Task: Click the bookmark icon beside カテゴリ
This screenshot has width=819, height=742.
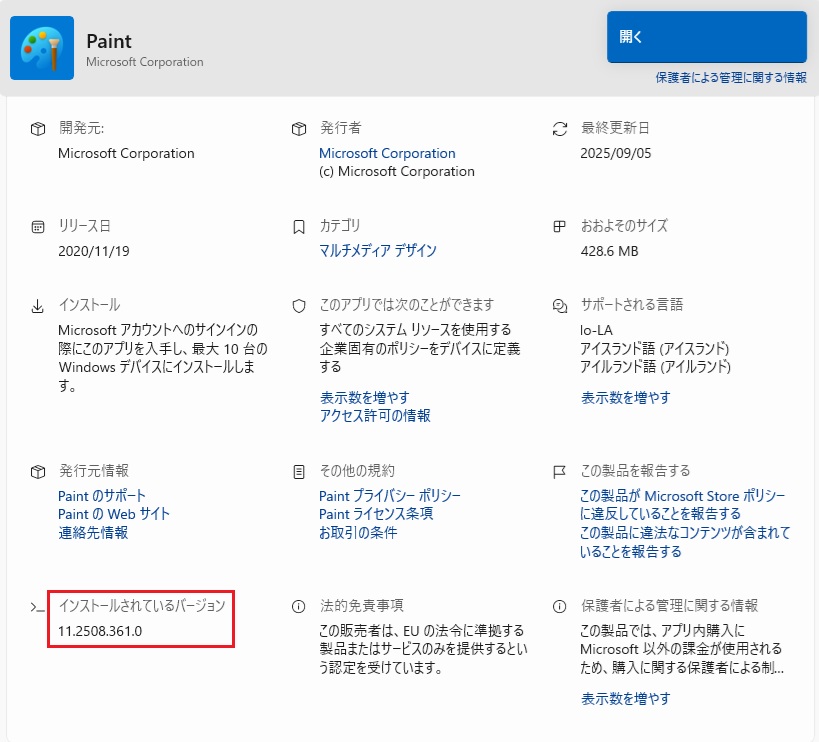Action: click(x=298, y=227)
